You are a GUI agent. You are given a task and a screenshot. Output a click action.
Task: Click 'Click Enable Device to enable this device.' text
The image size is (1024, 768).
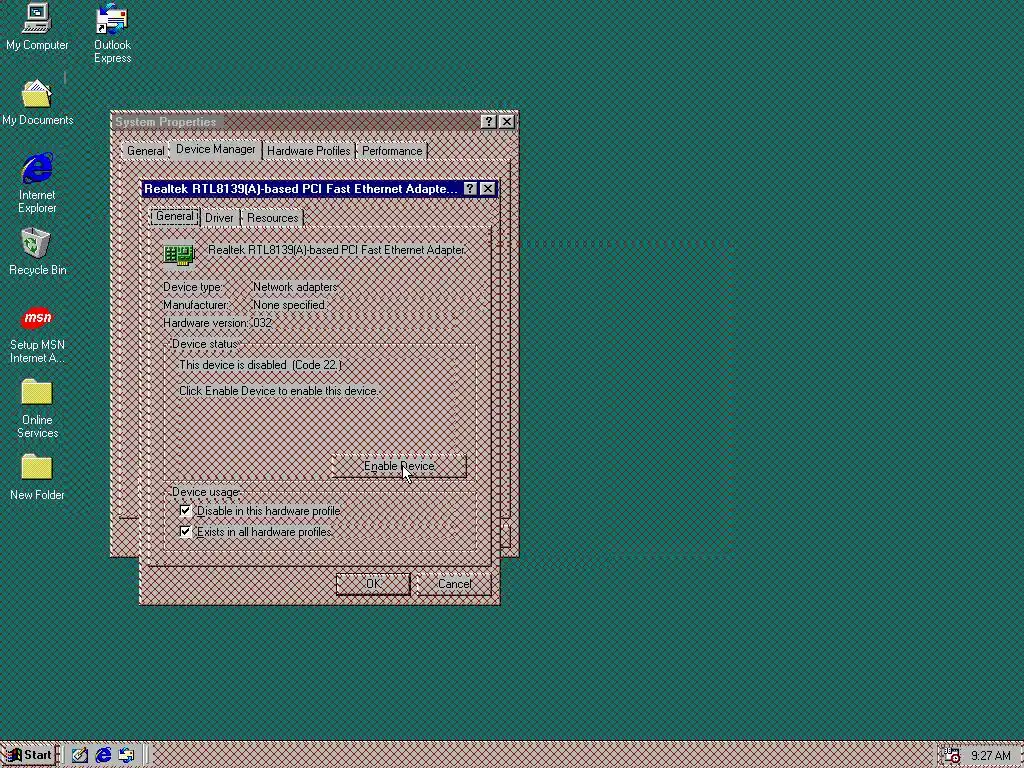coord(278,391)
